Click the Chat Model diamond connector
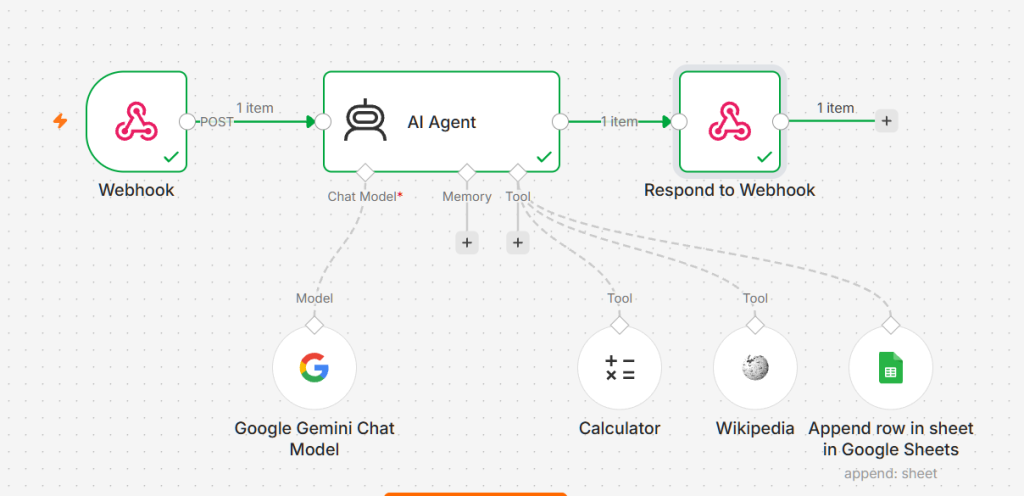 [365, 173]
